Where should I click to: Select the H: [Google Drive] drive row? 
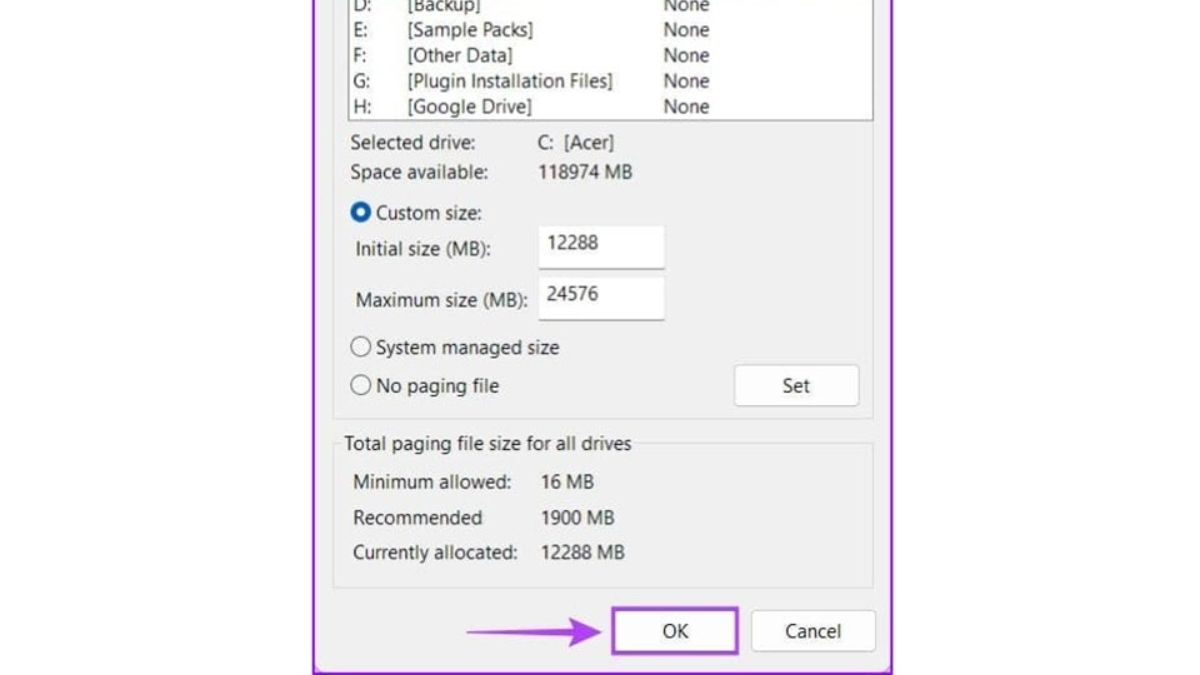point(469,107)
